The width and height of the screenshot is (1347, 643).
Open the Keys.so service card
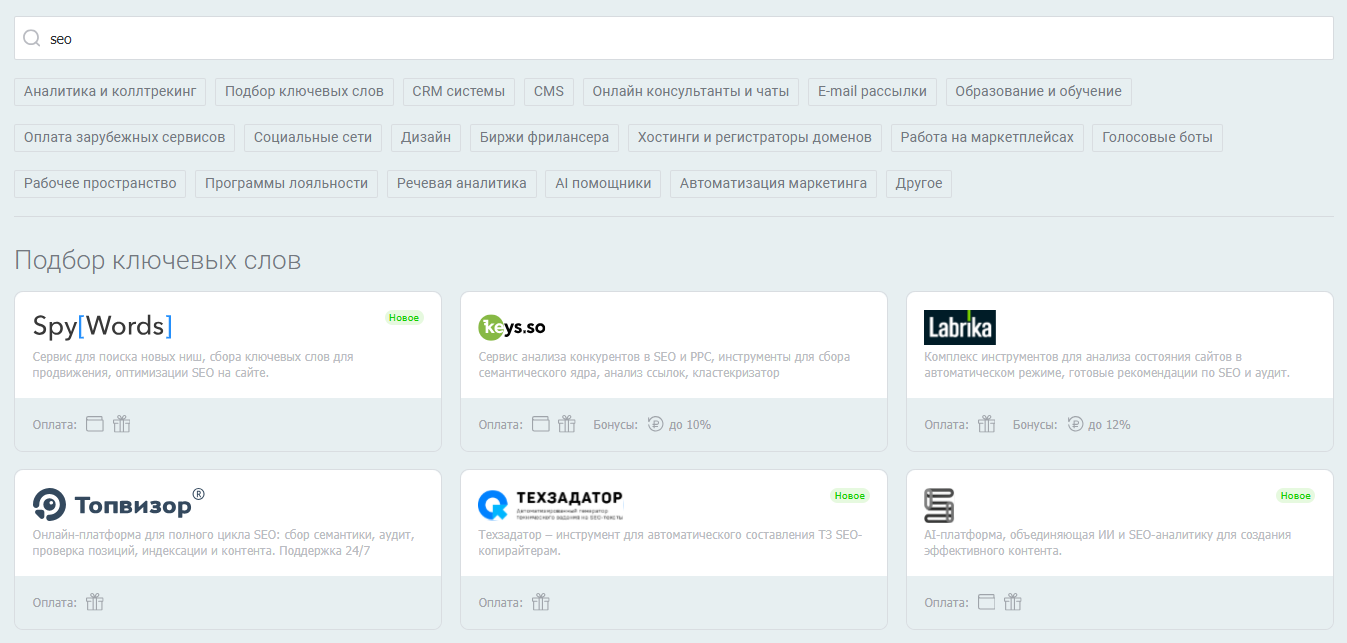[673, 370]
